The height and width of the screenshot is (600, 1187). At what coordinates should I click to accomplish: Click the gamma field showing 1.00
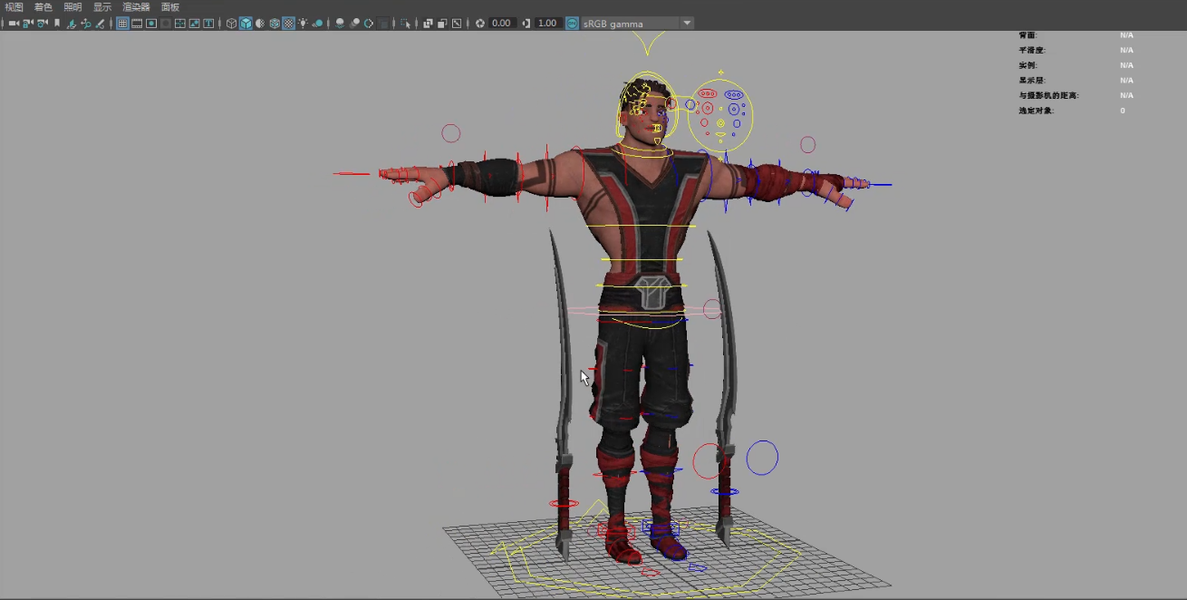[x=547, y=23]
